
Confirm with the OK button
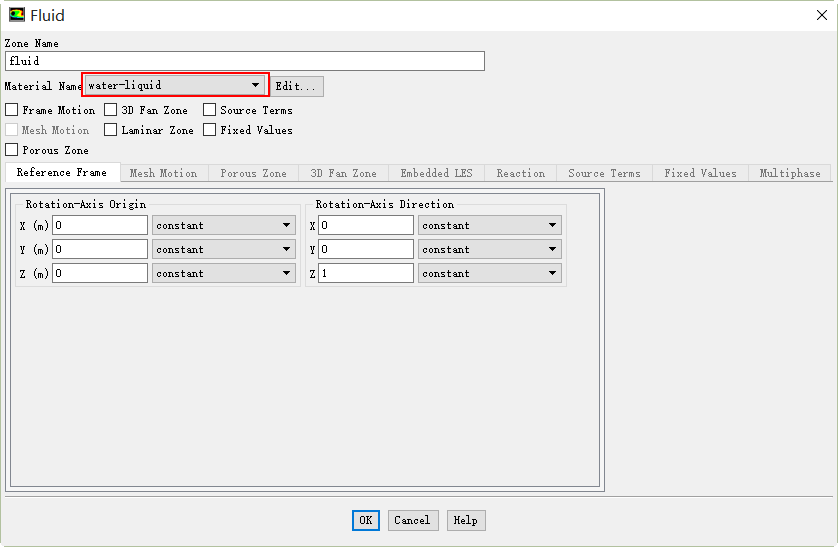366,520
